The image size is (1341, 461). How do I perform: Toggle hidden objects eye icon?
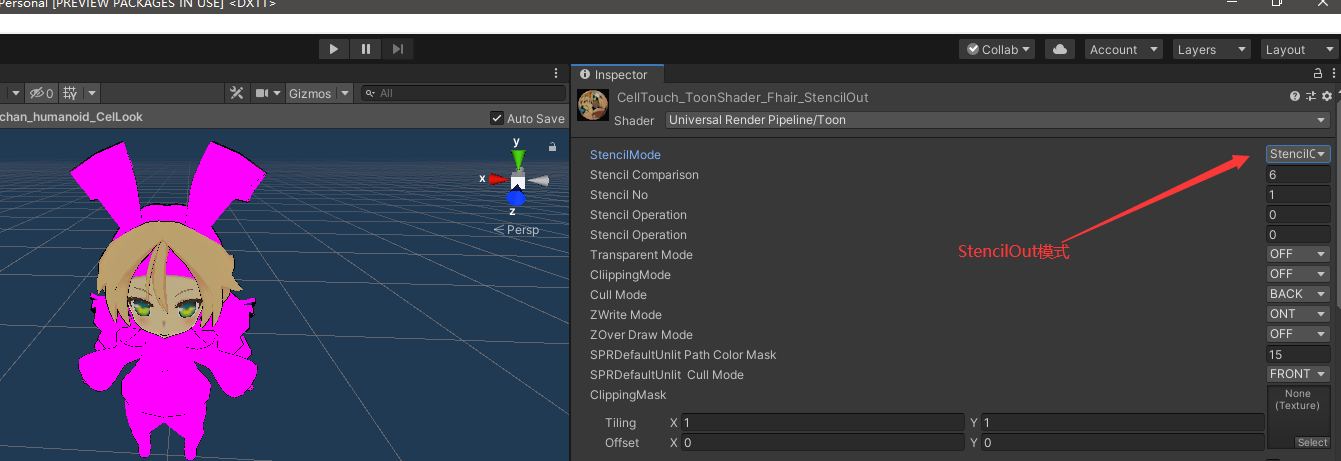[40, 93]
